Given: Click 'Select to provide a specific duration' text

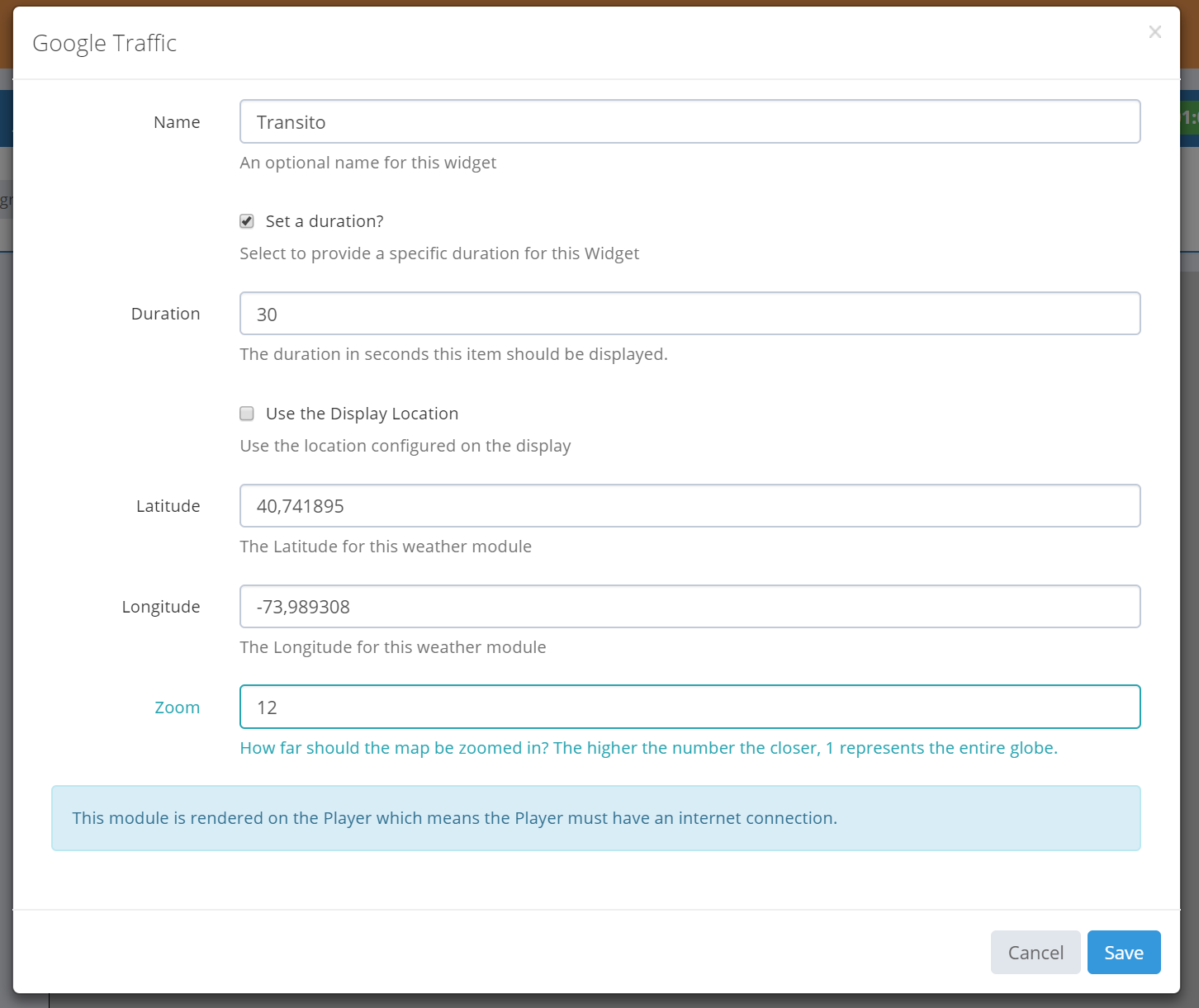Looking at the screenshot, I should coord(439,253).
